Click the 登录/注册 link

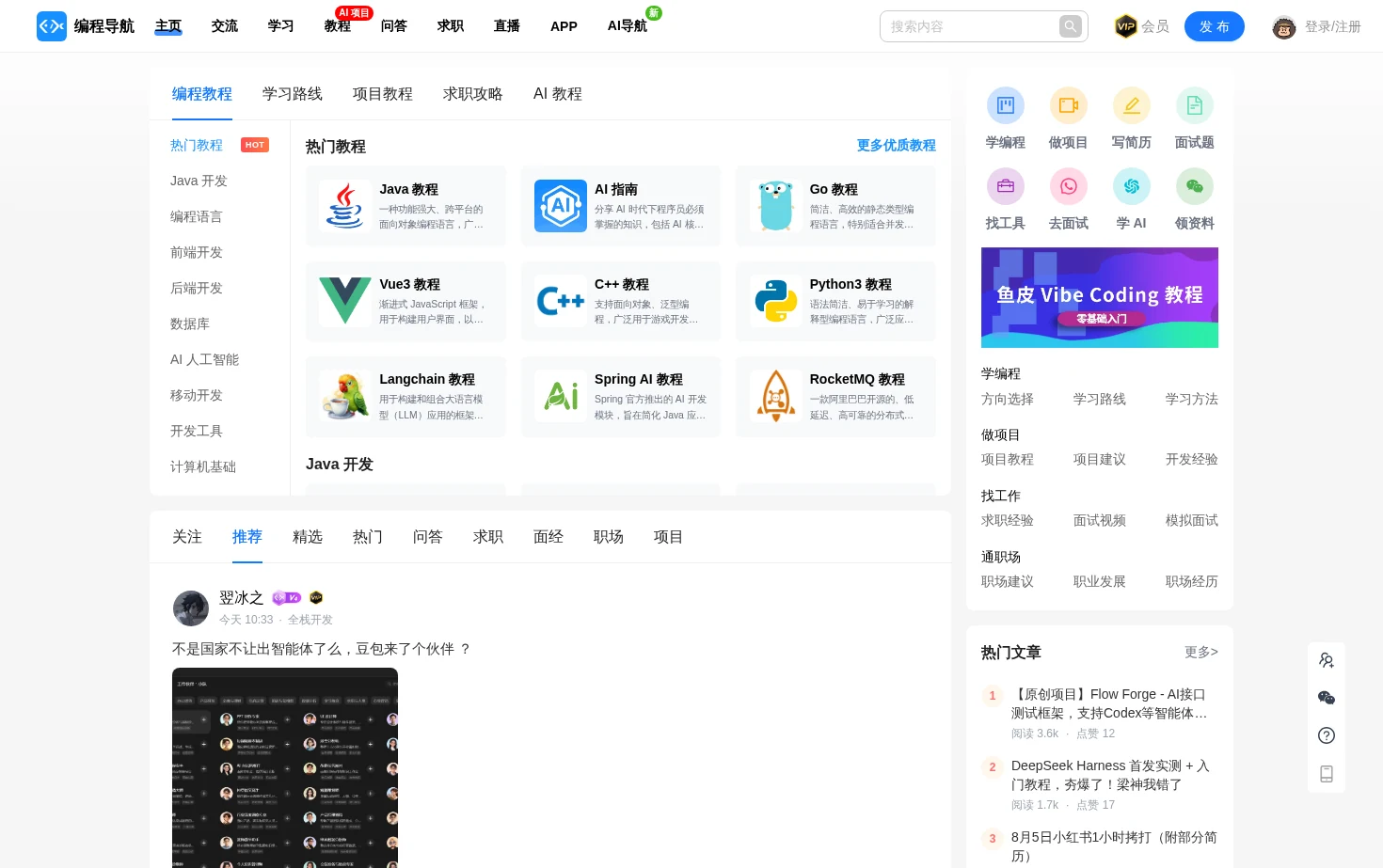click(x=1333, y=27)
